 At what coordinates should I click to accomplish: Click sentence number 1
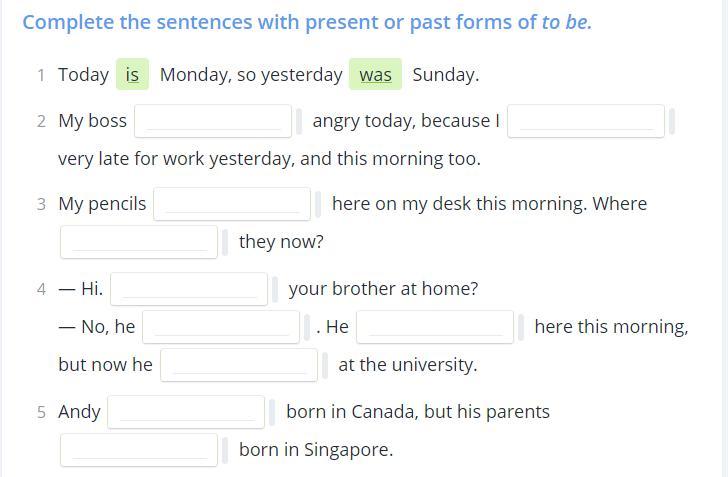coord(41,75)
